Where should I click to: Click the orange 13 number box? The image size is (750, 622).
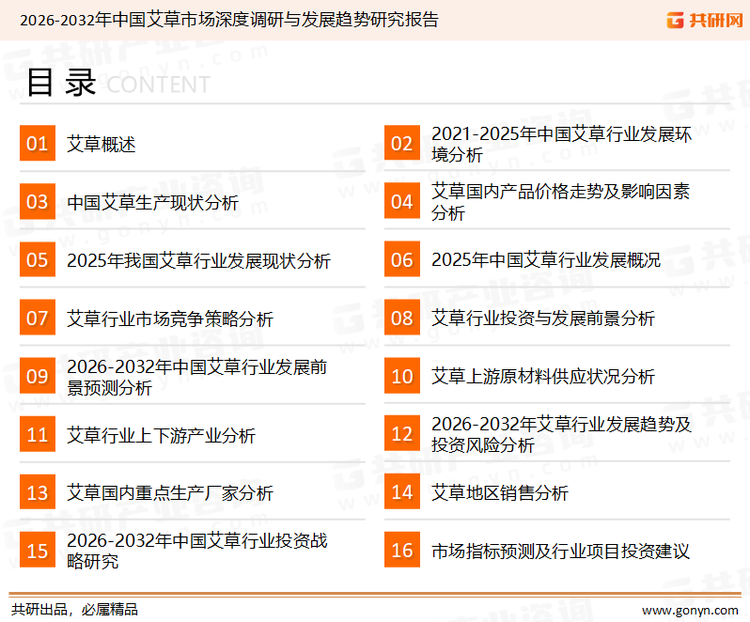(x=37, y=492)
